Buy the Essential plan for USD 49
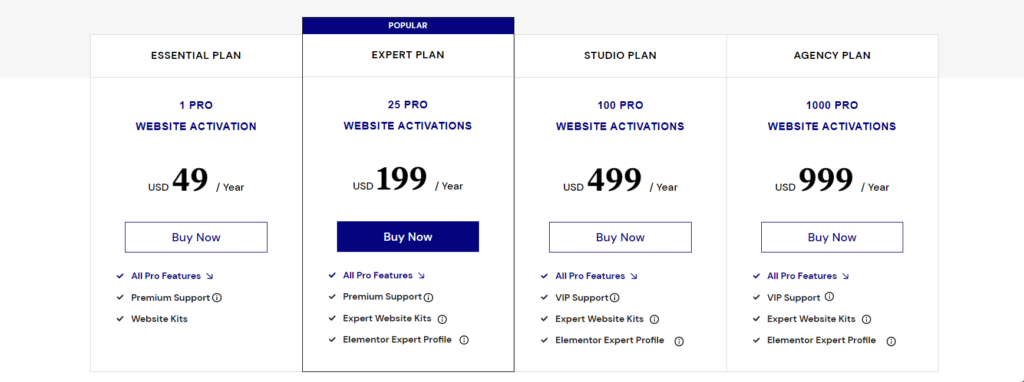Screen dimensions: 1024x382 pos(196,237)
